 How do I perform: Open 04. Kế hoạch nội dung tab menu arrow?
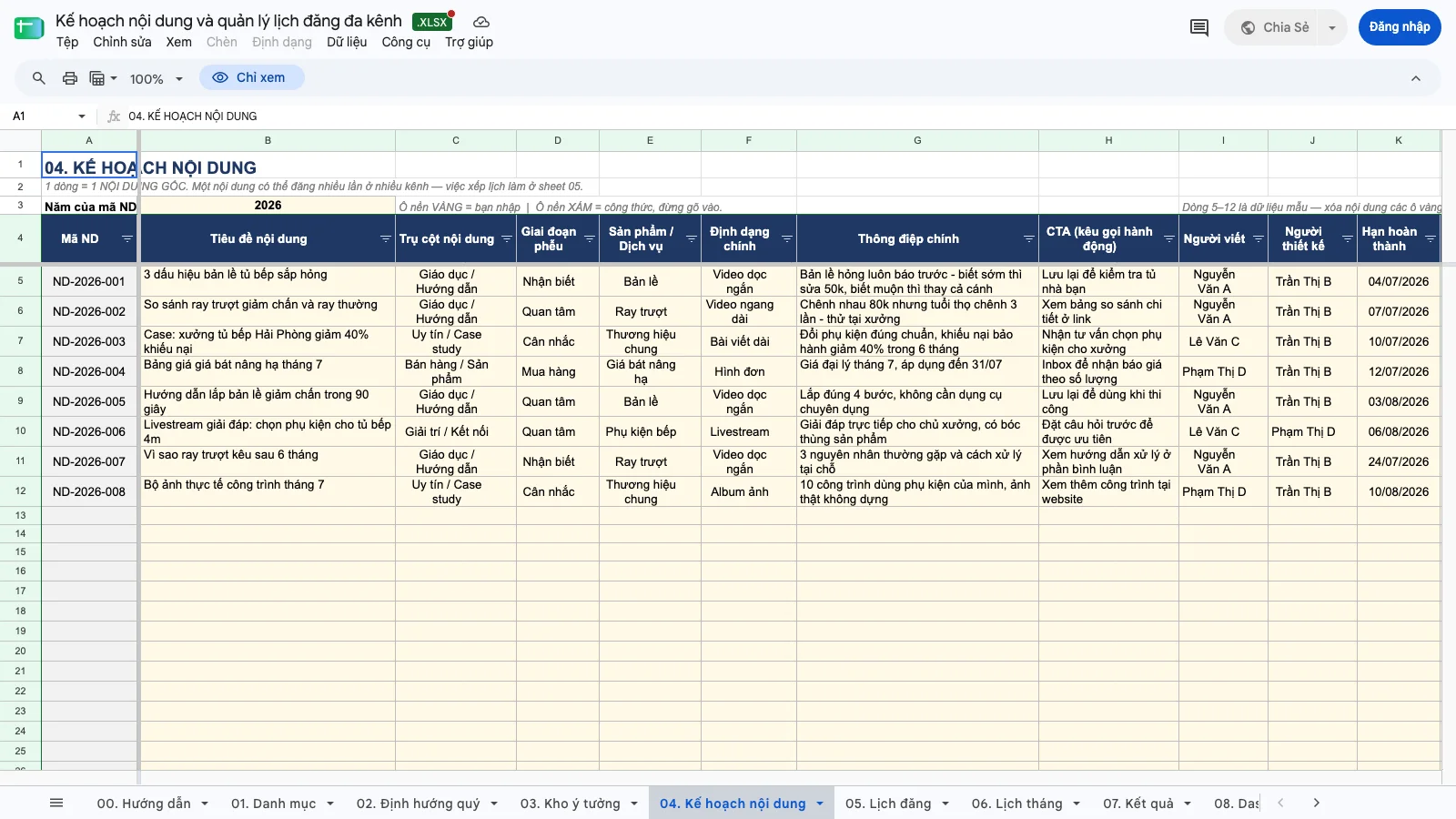(x=820, y=804)
